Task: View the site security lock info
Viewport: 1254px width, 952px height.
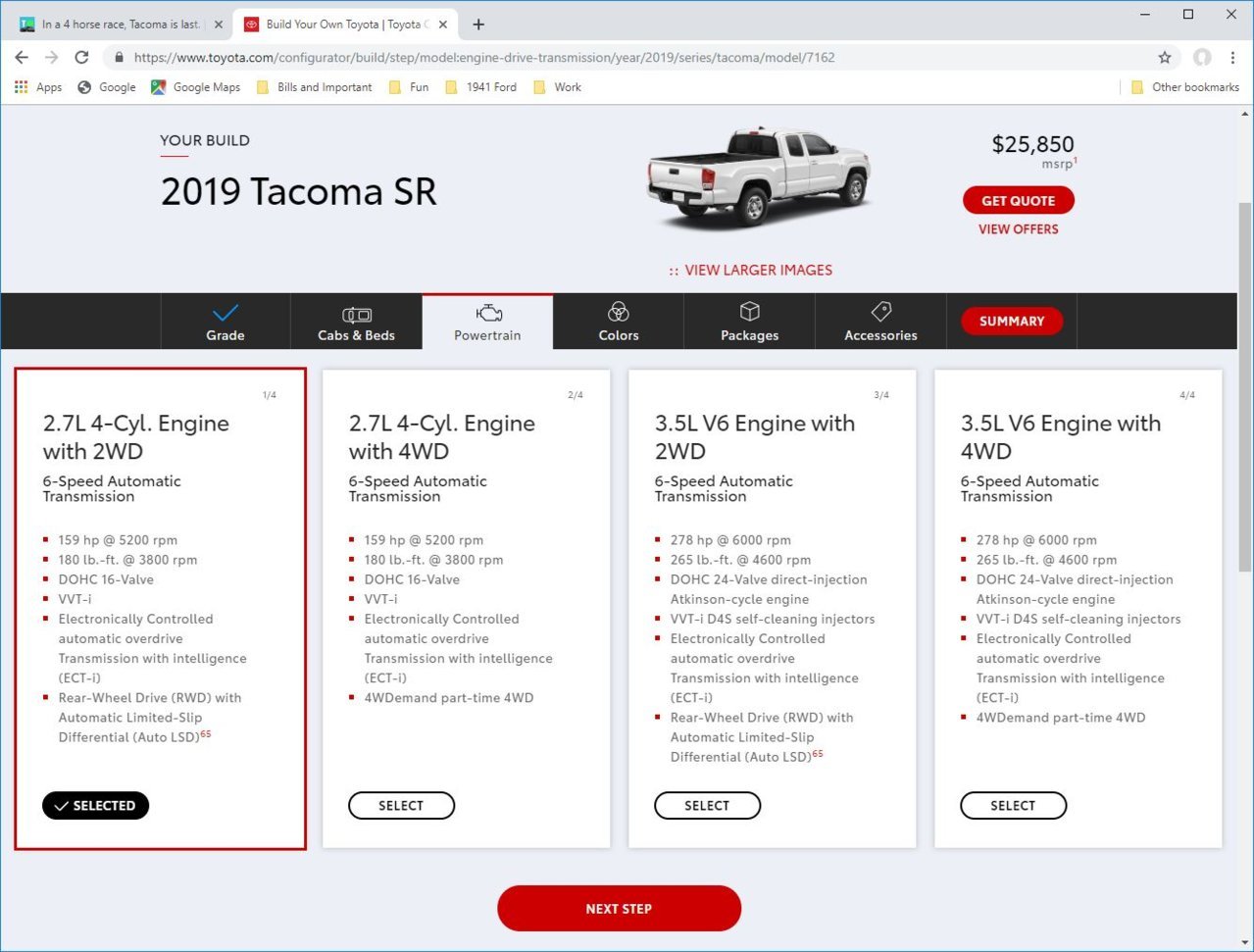Action: [119, 57]
